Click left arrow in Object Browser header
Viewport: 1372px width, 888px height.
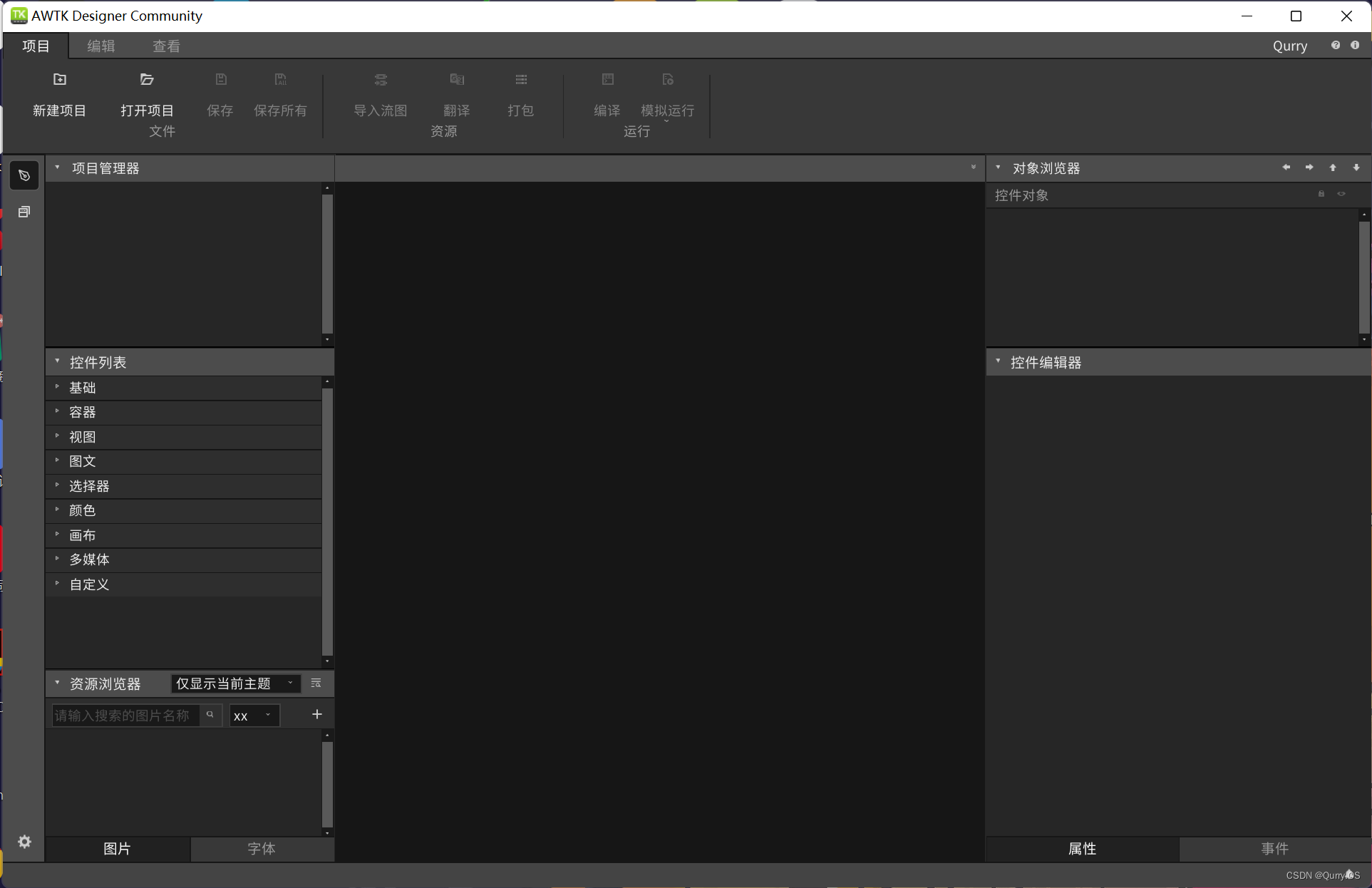(1286, 167)
